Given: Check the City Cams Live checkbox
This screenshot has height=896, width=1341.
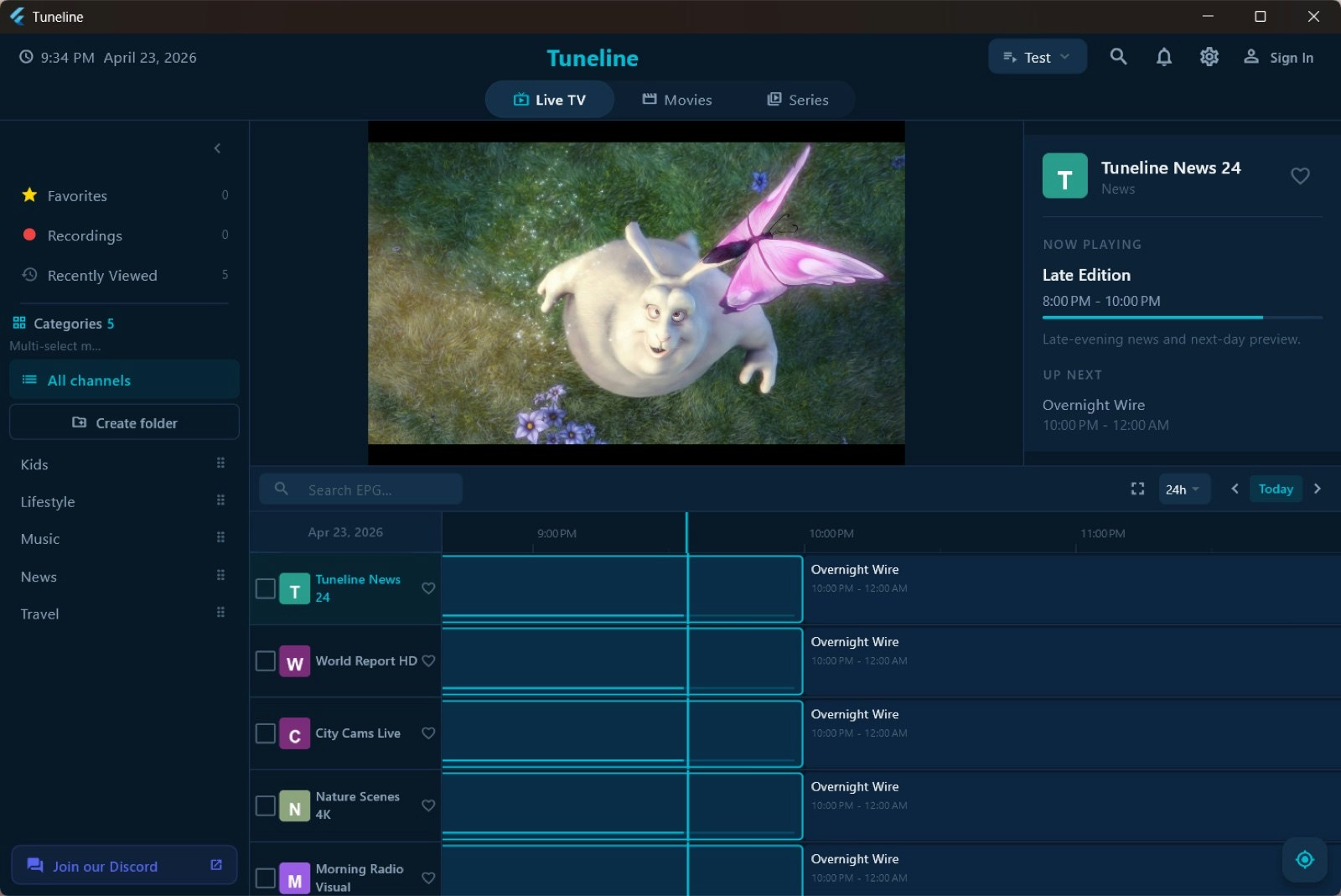Looking at the screenshot, I should (265, 733).
